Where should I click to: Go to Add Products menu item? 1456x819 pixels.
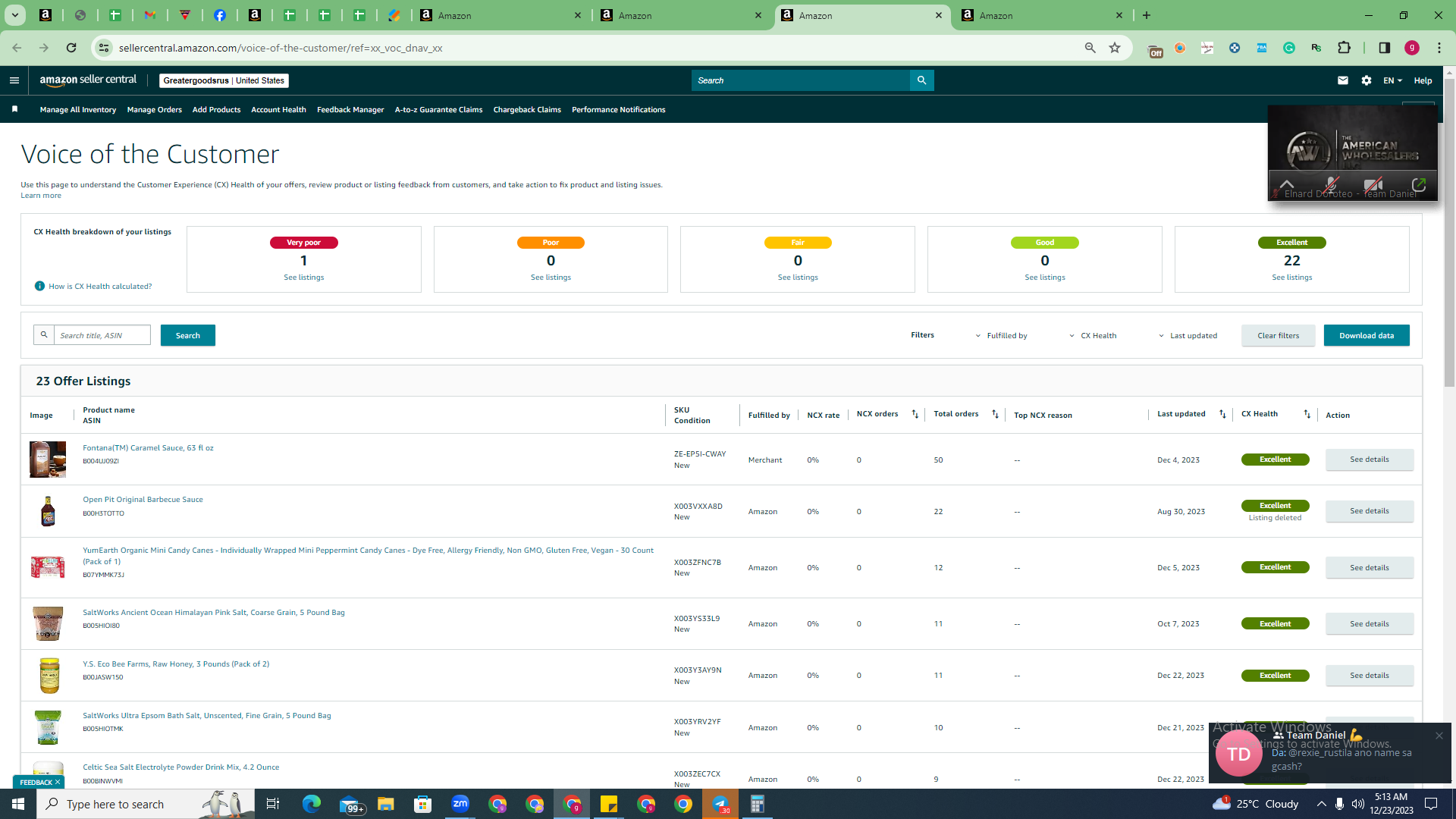coord(216,110)
